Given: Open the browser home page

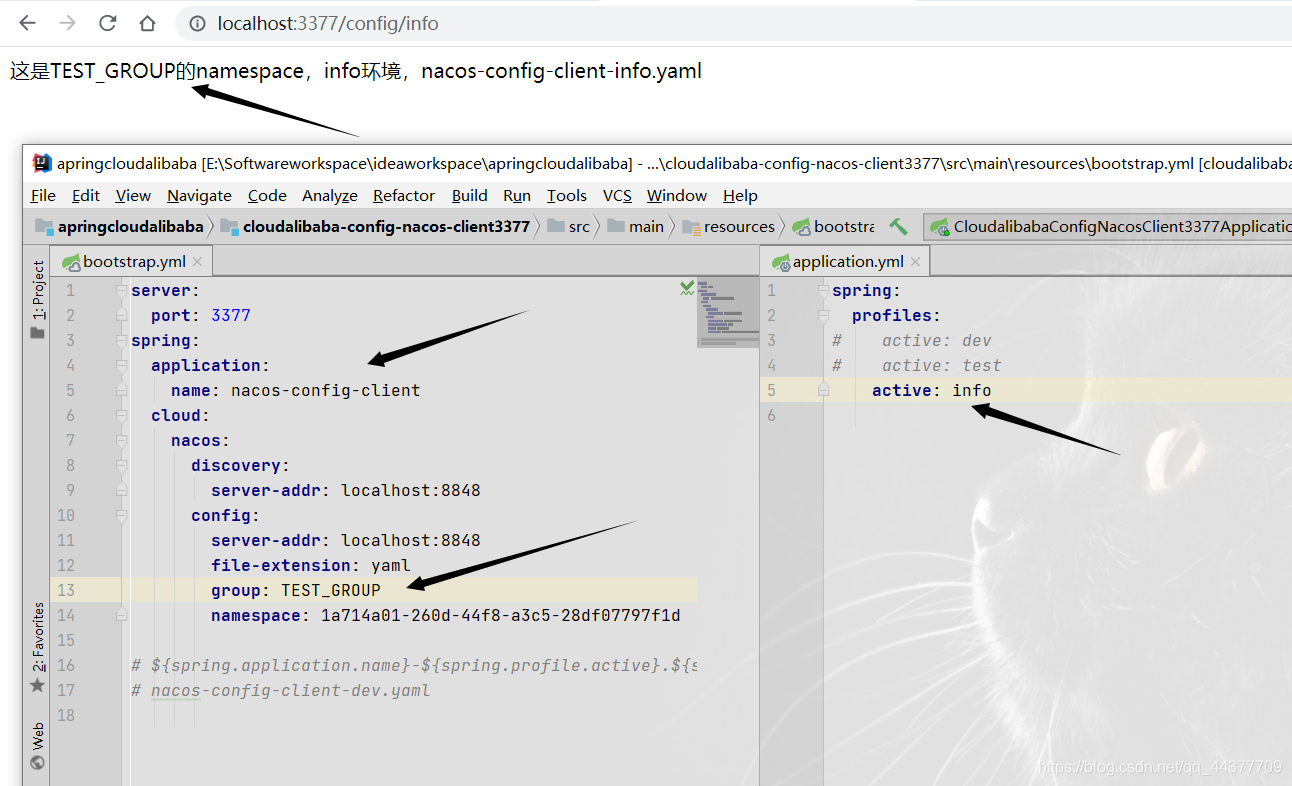Looking at the screenshot, I should click(x=147, y=23).
